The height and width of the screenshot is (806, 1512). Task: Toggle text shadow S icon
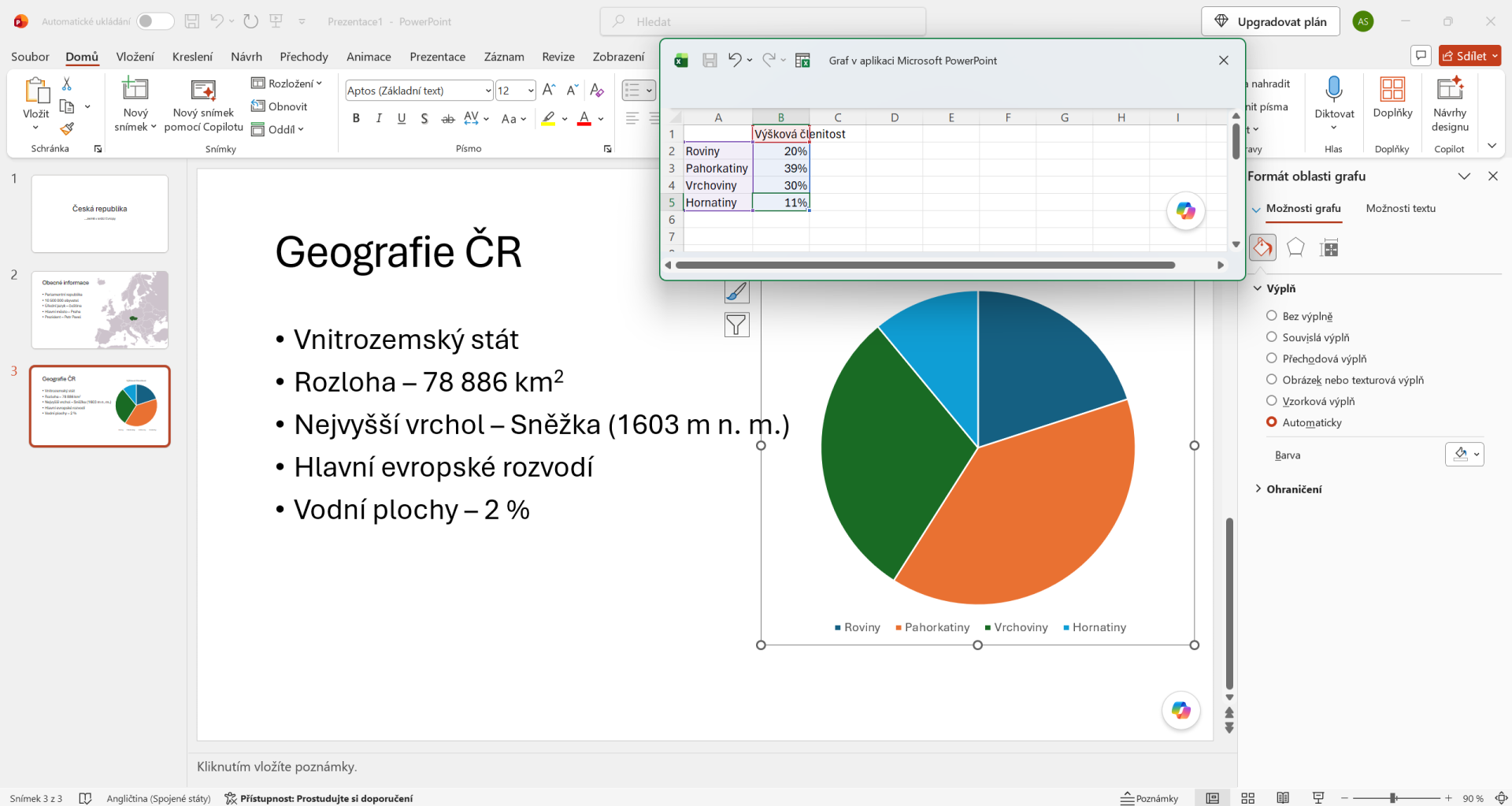[x=424, y=118]
